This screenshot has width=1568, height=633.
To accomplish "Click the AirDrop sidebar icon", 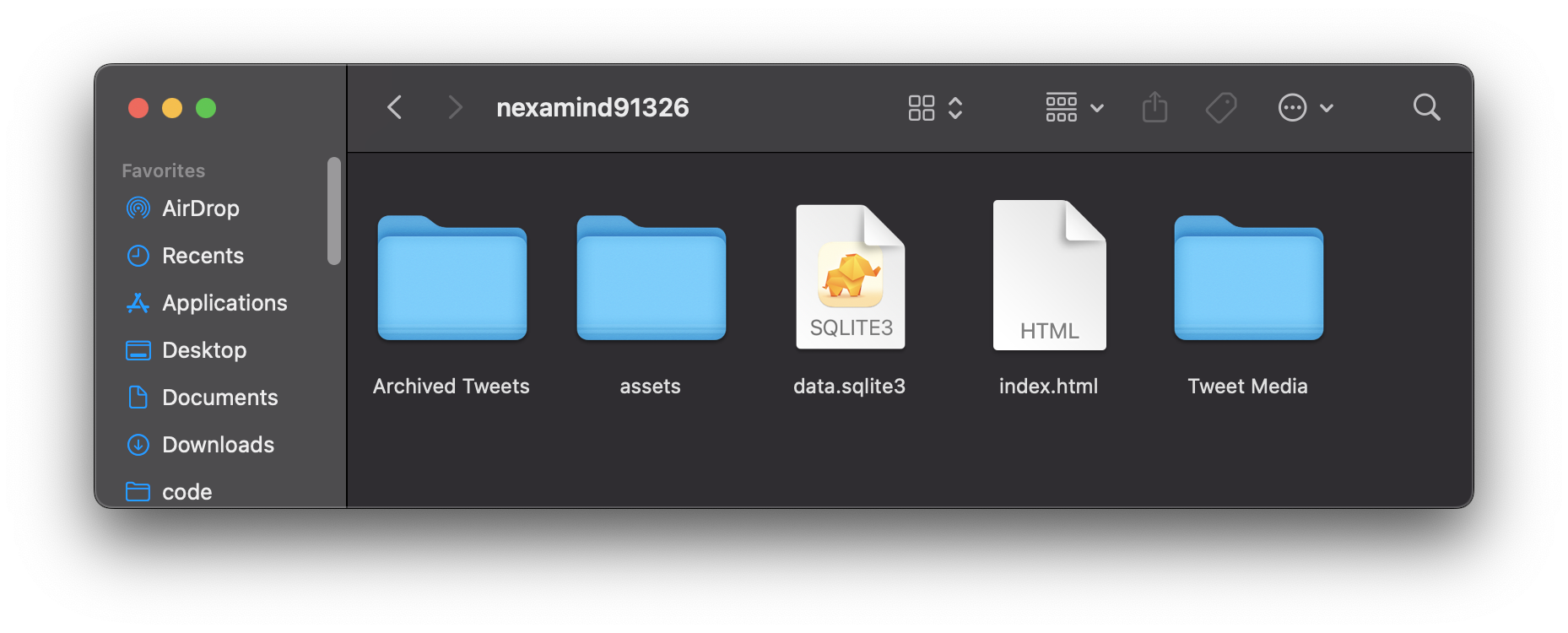I will click(138, 208).
